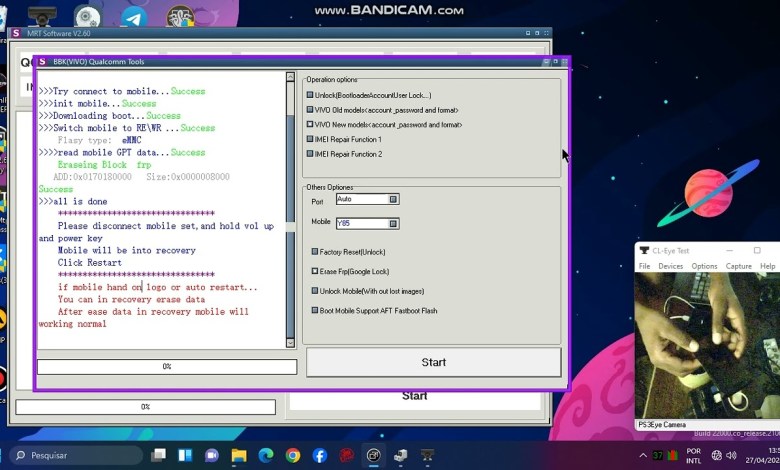Toggle Erase Frp(Google Lock) checkbox

pos(316,271)
